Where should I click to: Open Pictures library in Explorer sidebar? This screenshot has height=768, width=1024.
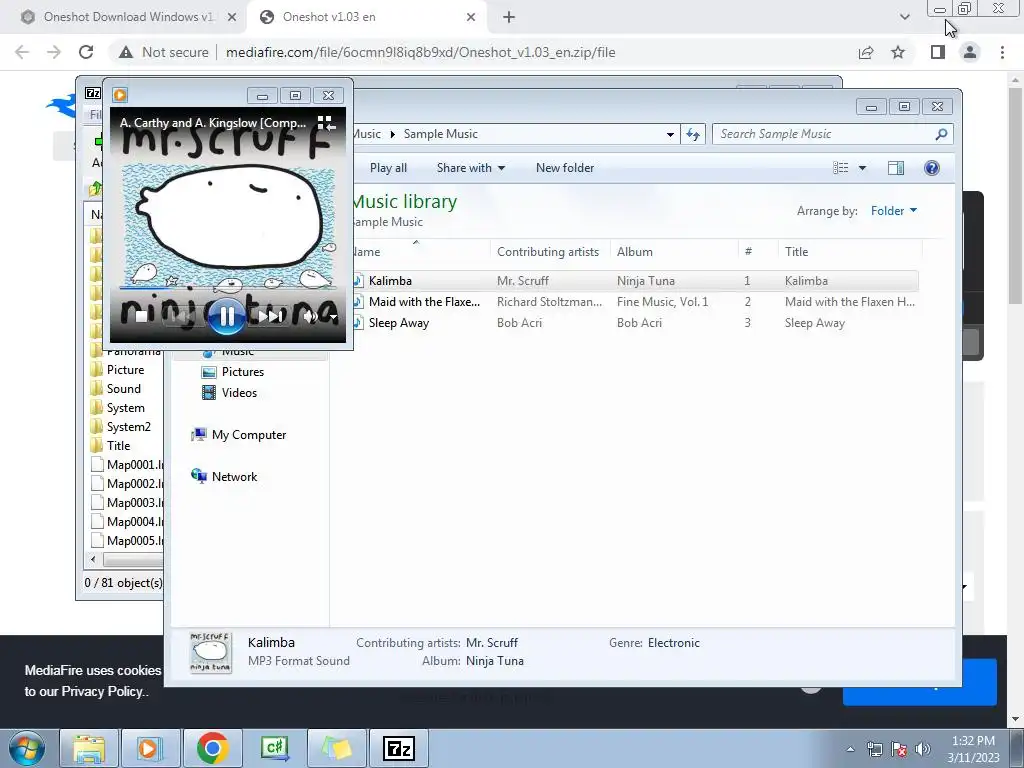(x=233, y=372)
